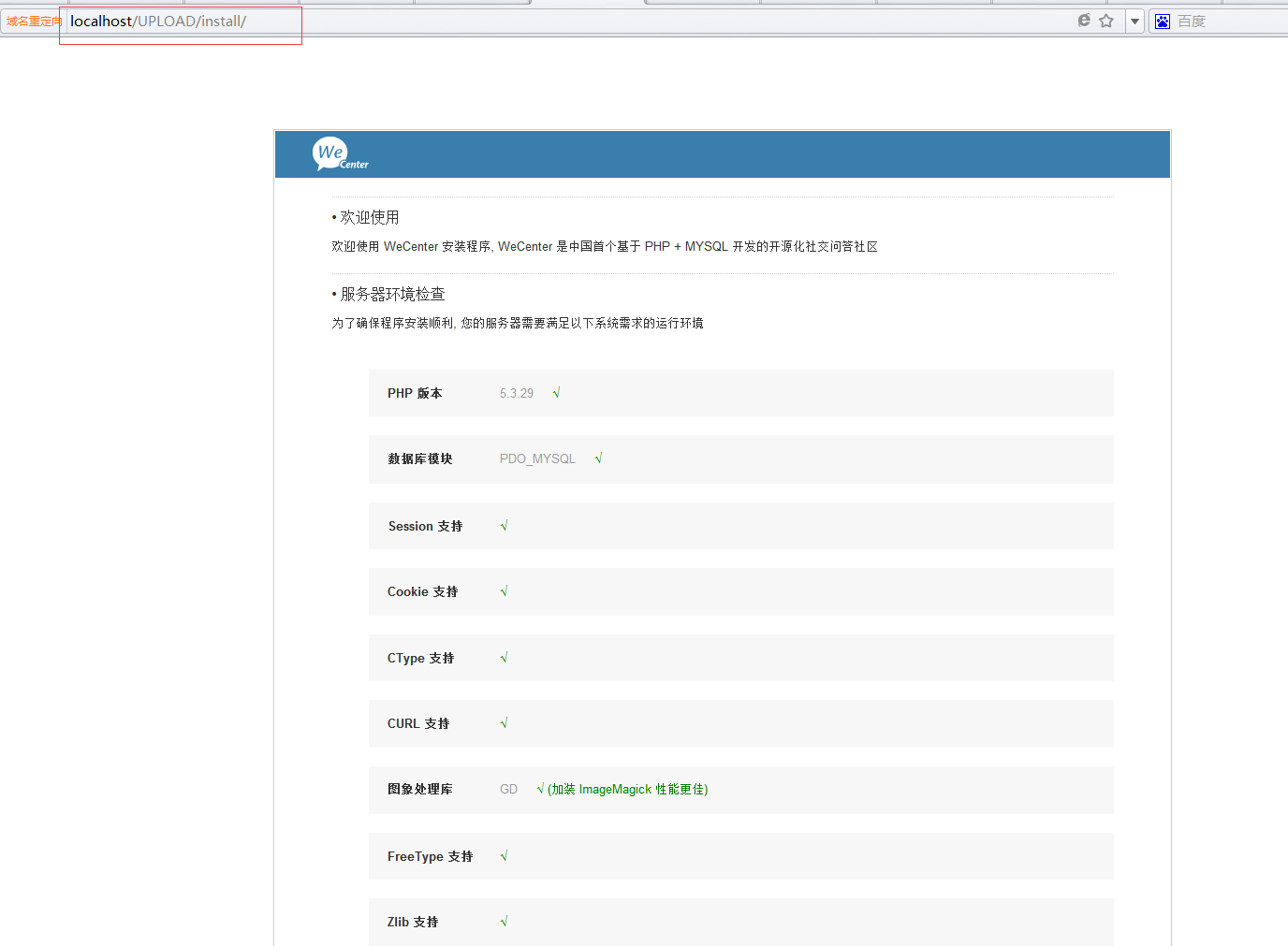Click the 图象处理库 row label
The height and width of the screenshot is (946, 1288).
click(420, 789)
